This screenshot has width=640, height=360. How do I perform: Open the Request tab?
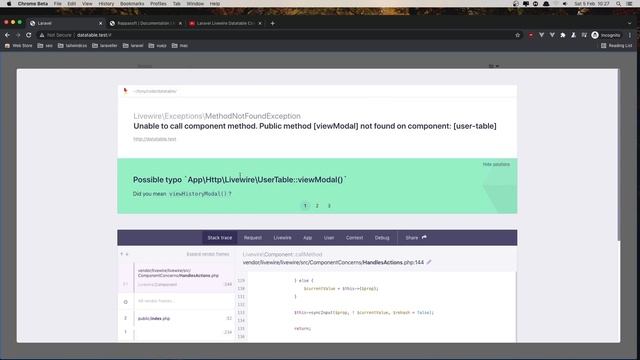pyautogui.click(x=253, y=238)
